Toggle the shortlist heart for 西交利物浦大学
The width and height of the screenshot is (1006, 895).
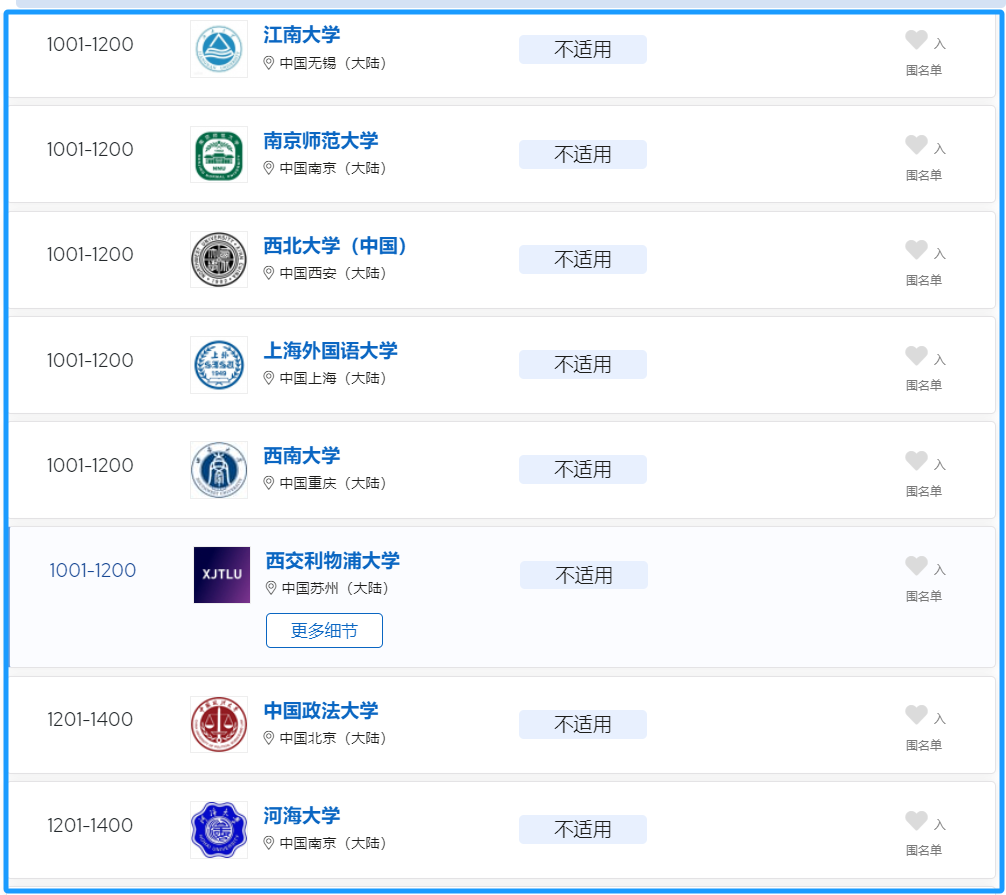916,564
